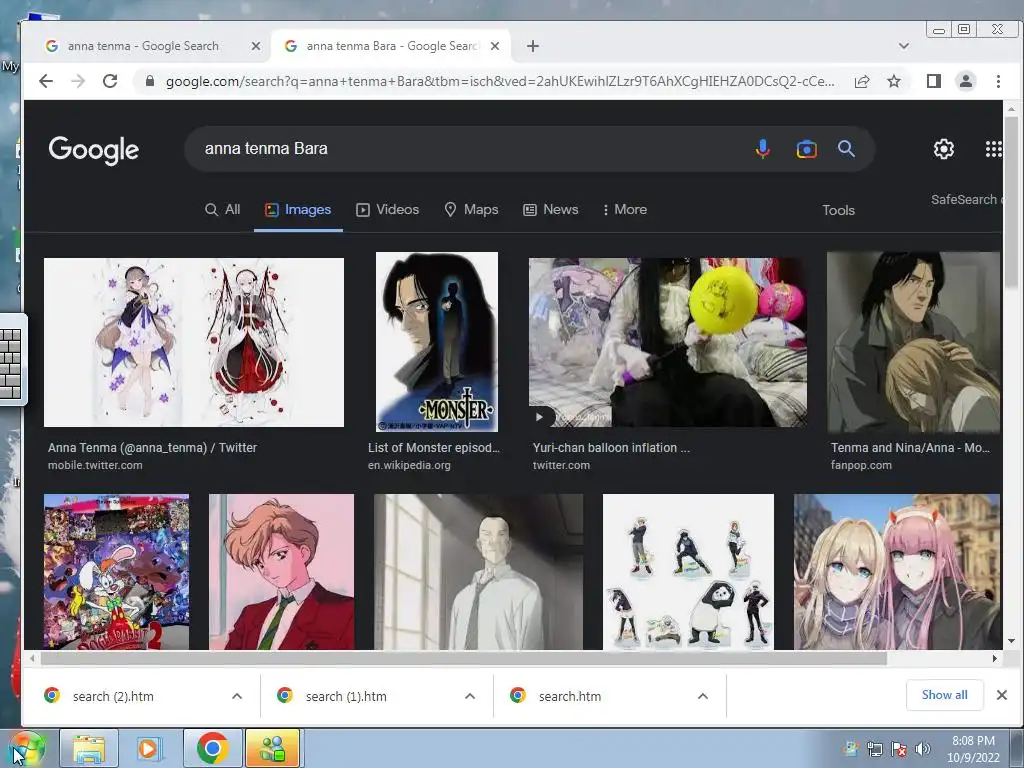Open the Chrome side panel icon
The image size is (1024, 768).
(934, 81)
